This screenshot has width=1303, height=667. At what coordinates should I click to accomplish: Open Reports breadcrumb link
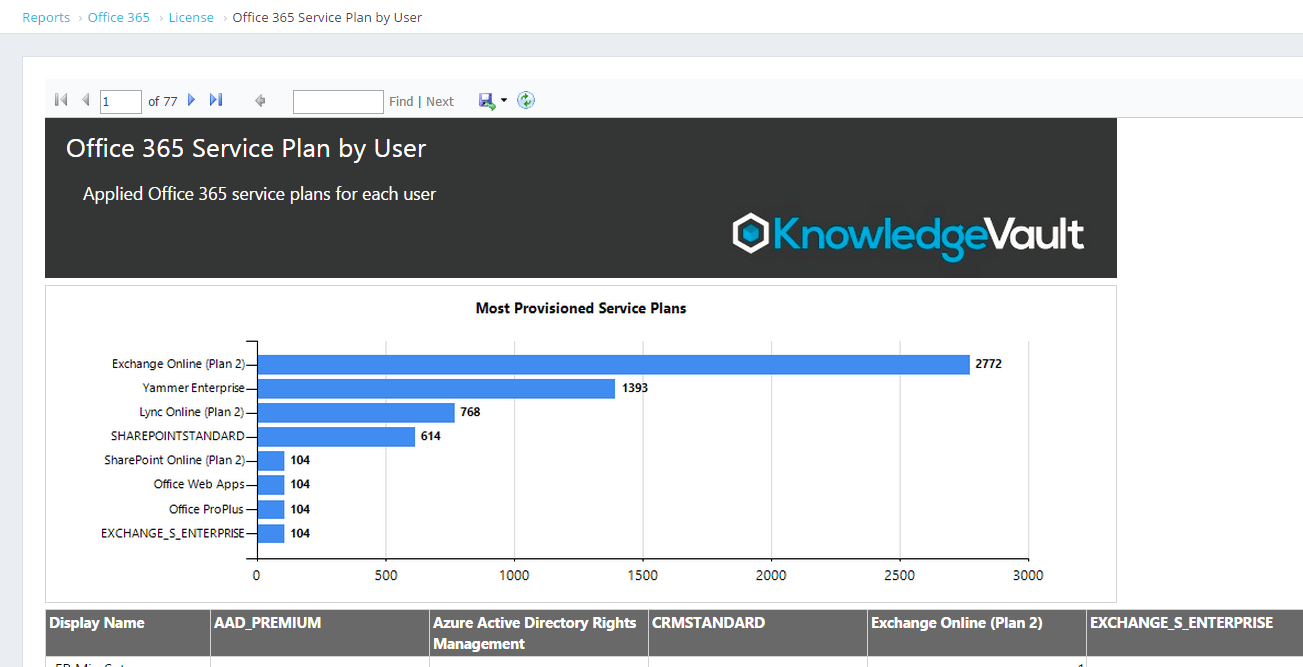pos(46,17)
